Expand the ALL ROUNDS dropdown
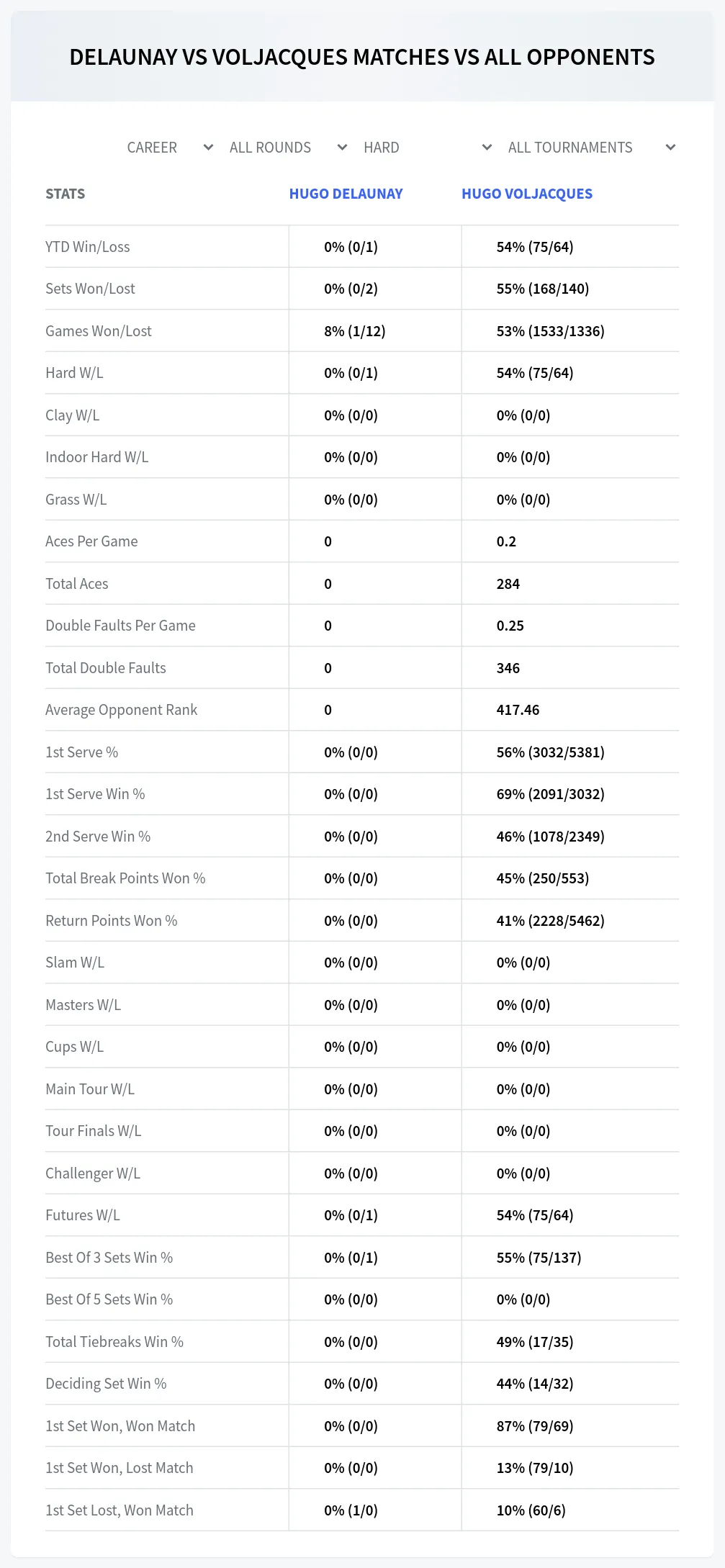Viewport: 725px width, 1568px height. 288,148
